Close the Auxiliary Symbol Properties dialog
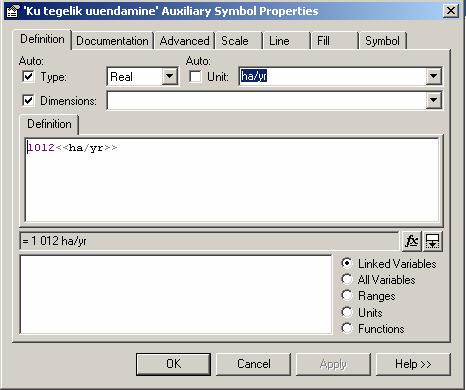Image resolution: width=466 pixels, height=390 pixels. click(451, 11)
